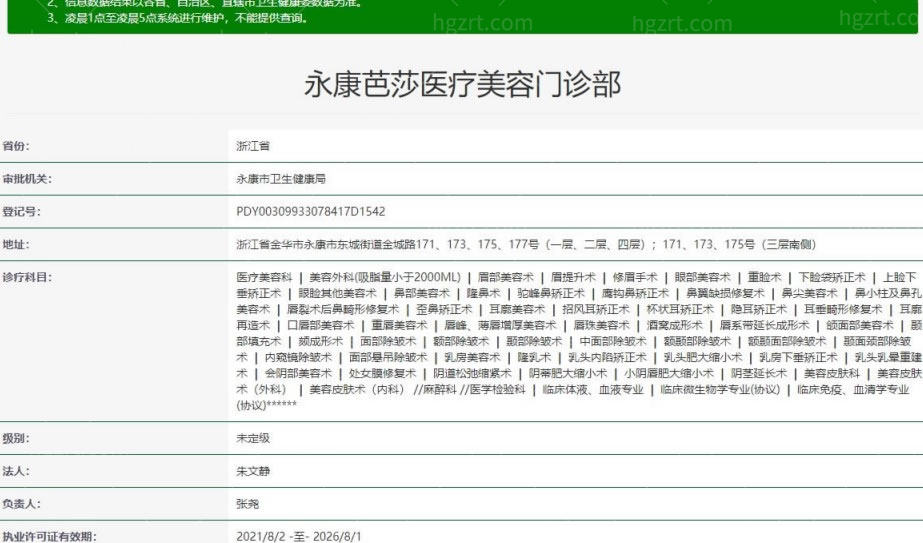Select the 执业许可证有效期 label
This screenshot has height=543, width=923.
coord(49,537)
